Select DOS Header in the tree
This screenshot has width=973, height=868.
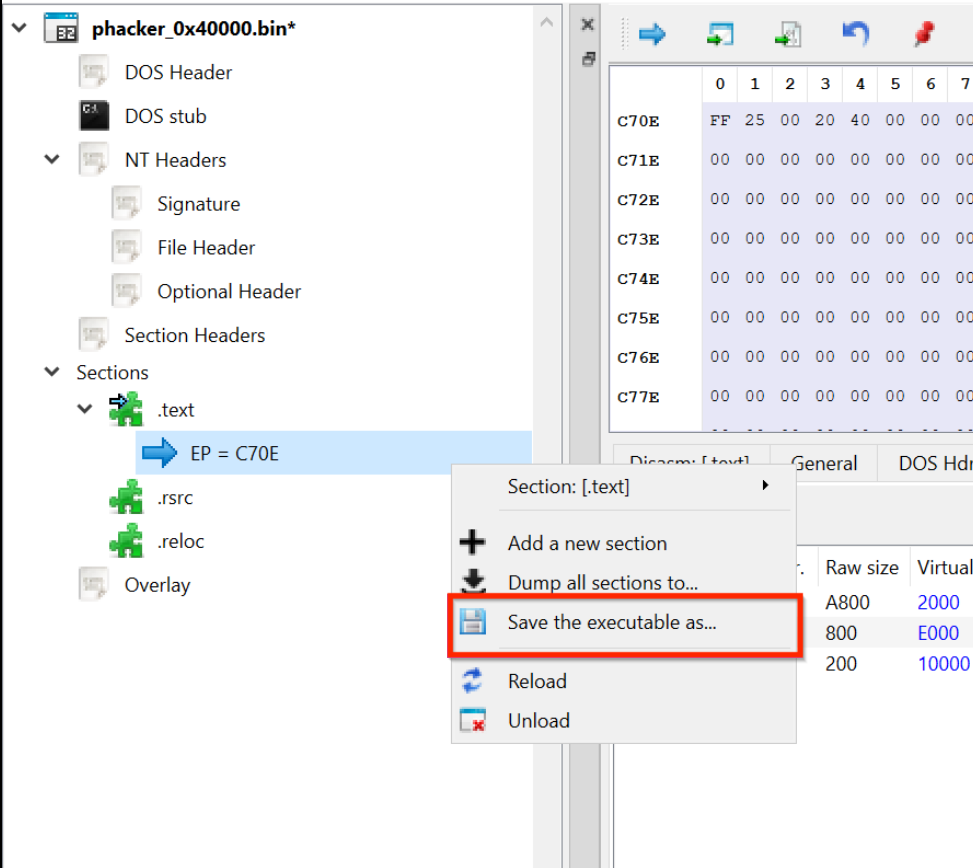click(x=178, y=73)
